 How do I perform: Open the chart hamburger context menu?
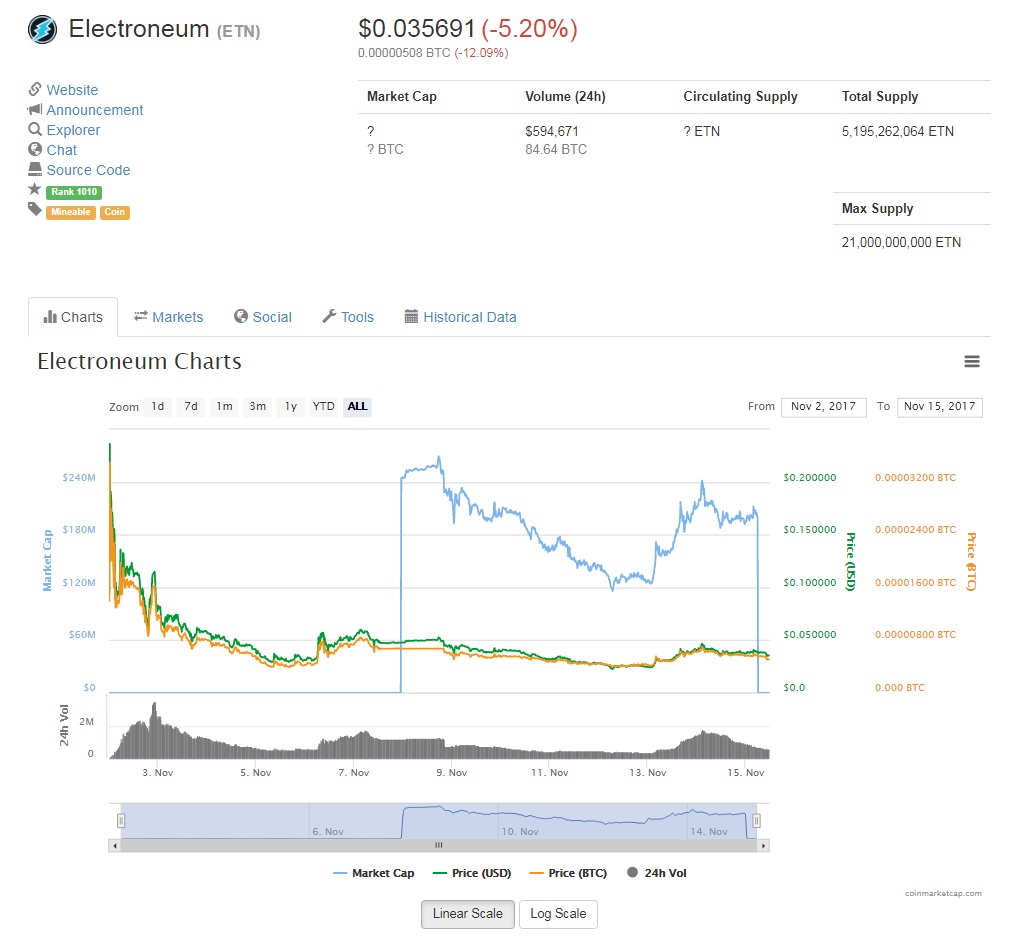[x=971, y=361]
